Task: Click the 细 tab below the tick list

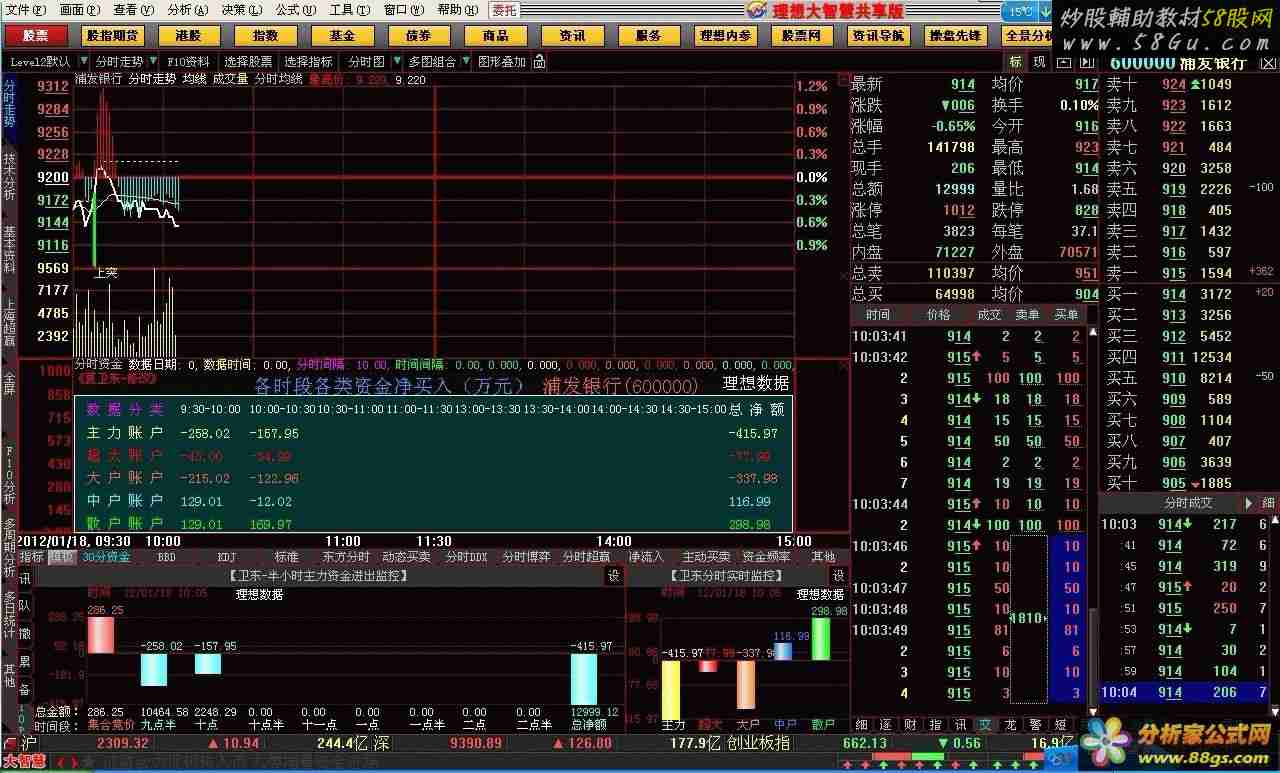Action: click(x=861, y=724)
